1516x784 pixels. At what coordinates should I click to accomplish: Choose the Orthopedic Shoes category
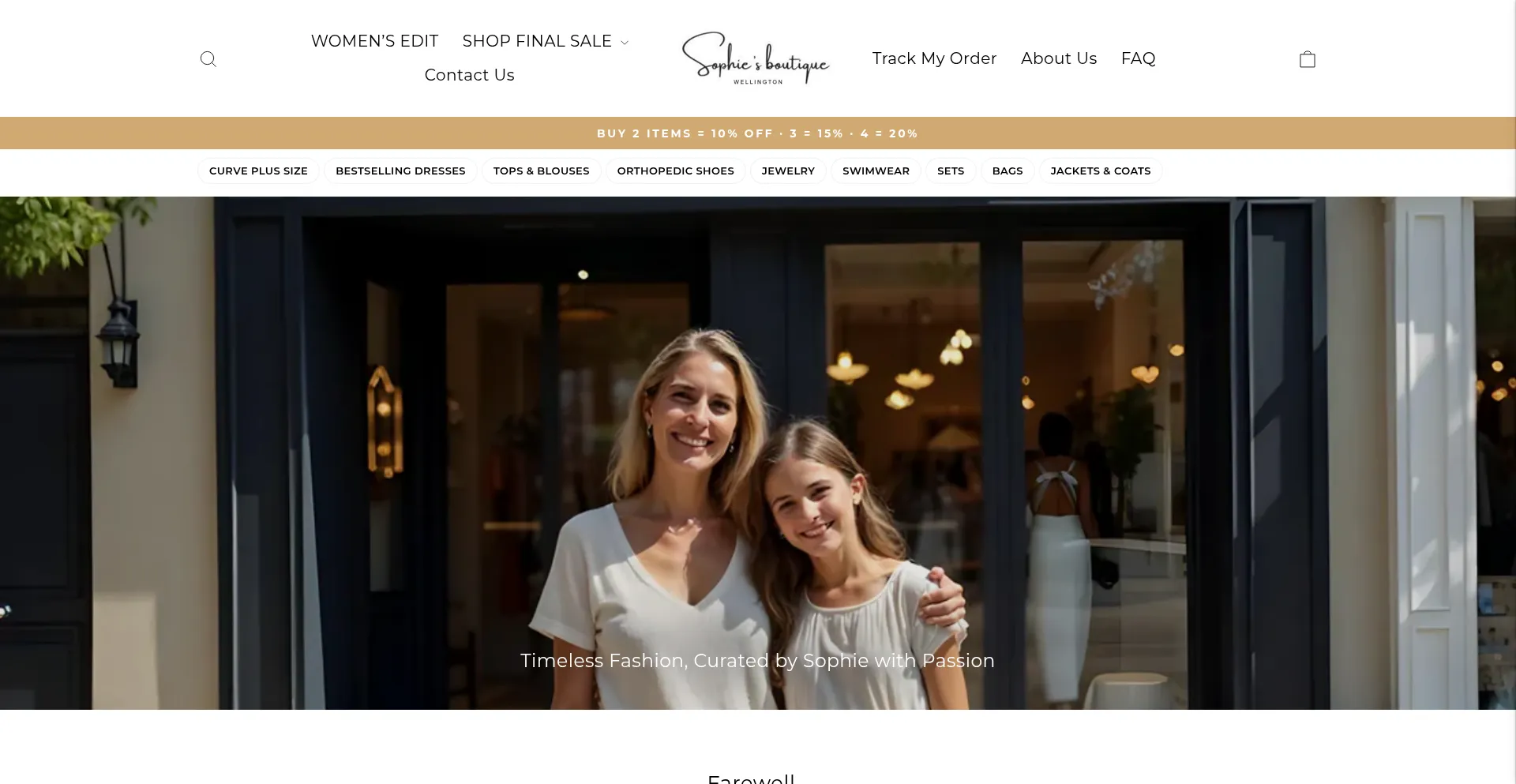point(675,171)
